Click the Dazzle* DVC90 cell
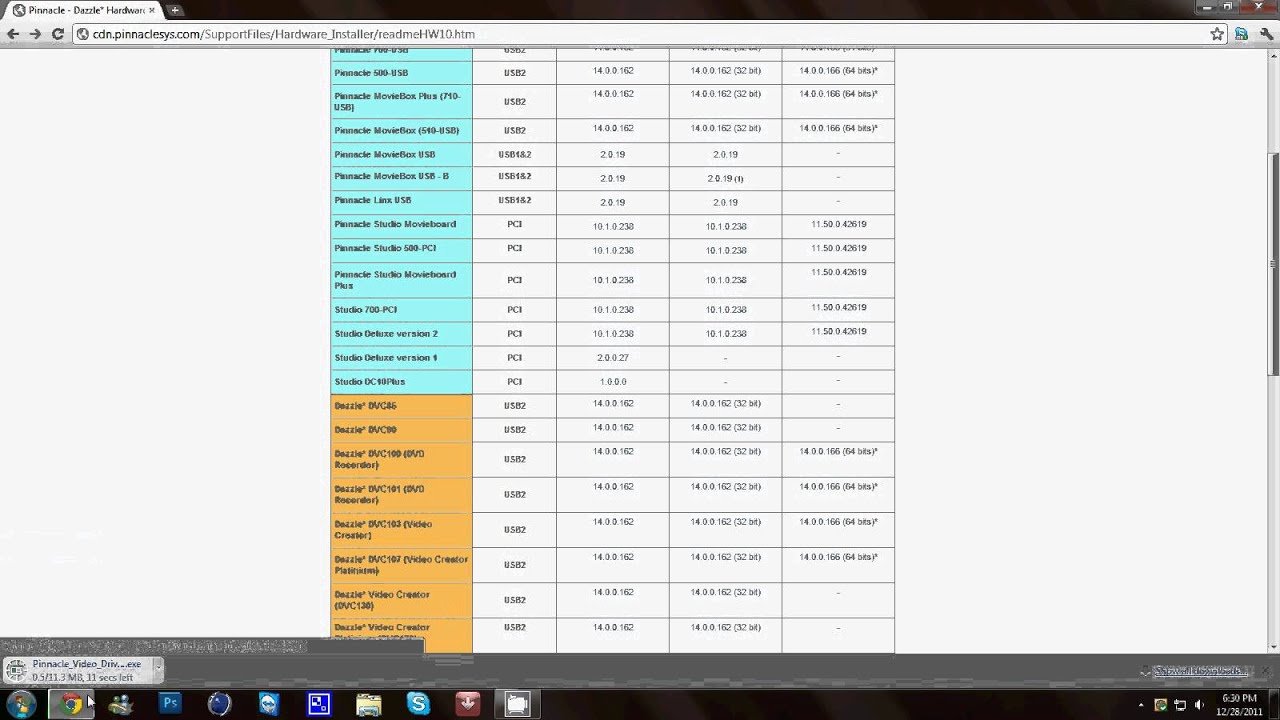The height and width of the screenshot is (720, 1280). point(401,430)
